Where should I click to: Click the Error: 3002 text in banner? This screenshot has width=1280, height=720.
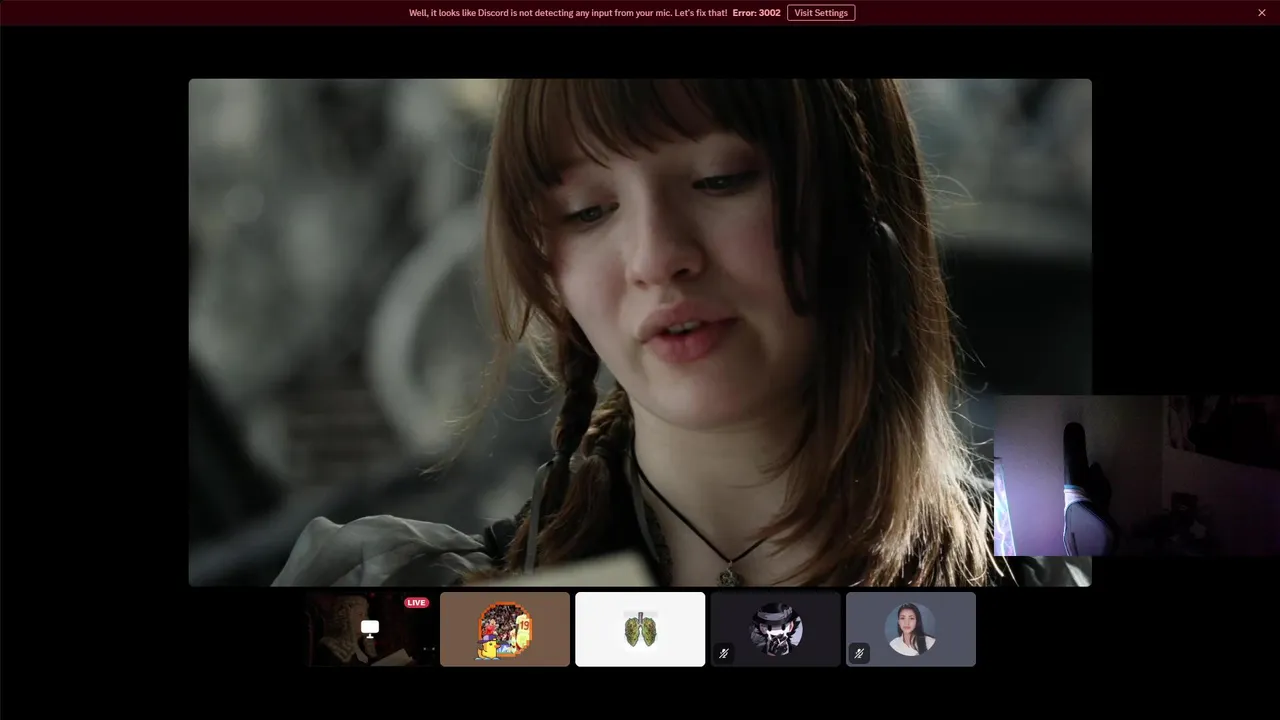[756, 13]
